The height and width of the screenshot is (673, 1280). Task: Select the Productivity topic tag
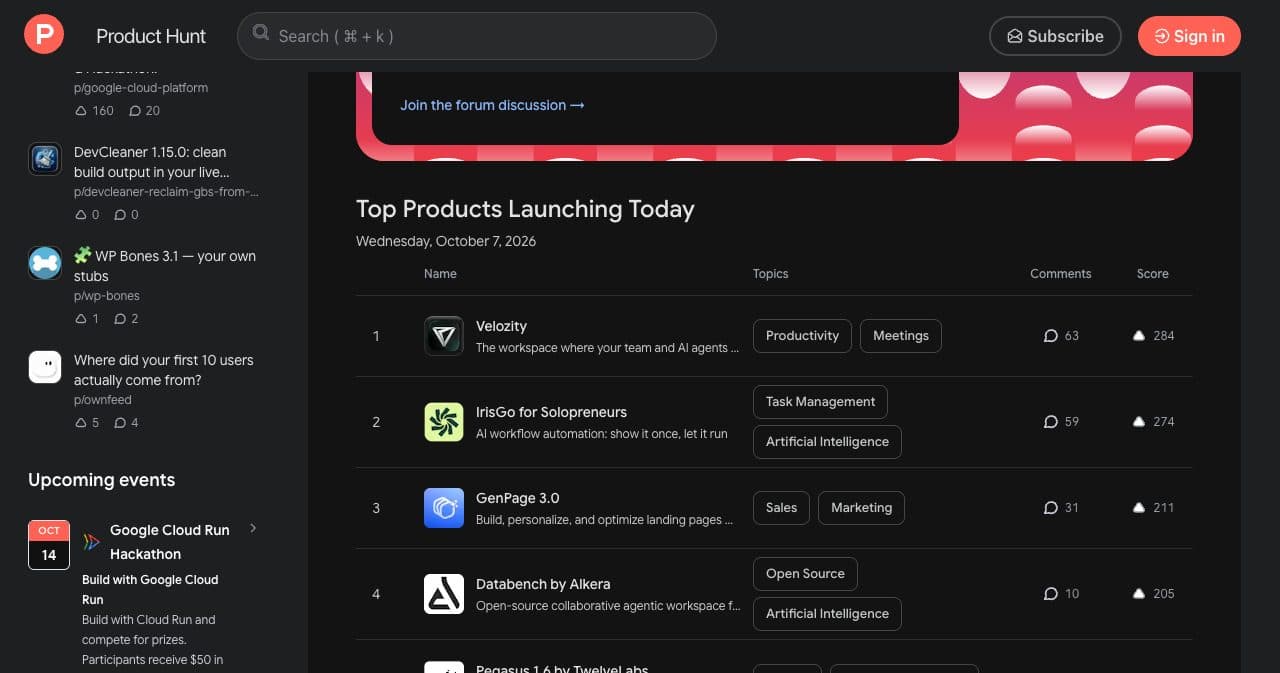tap(802, 336)
